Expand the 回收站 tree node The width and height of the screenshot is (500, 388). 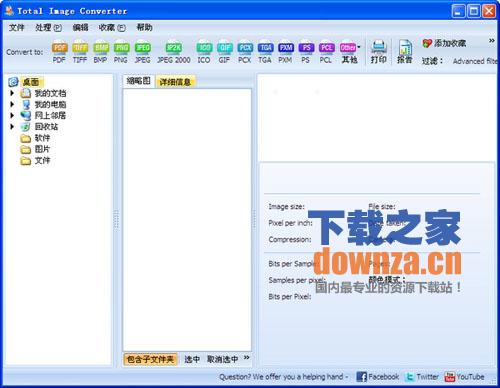pyautogui.click(x=12, y=126)
